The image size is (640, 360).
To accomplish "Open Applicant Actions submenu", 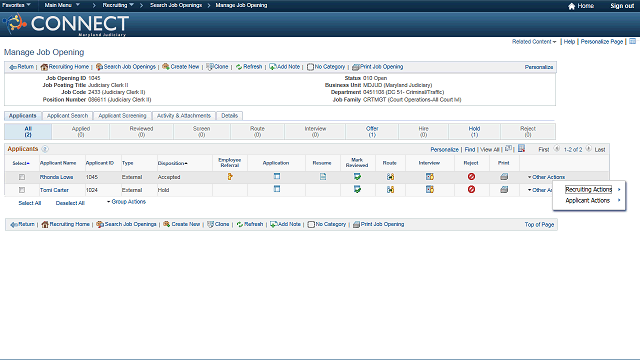I will tap(588, 200).
